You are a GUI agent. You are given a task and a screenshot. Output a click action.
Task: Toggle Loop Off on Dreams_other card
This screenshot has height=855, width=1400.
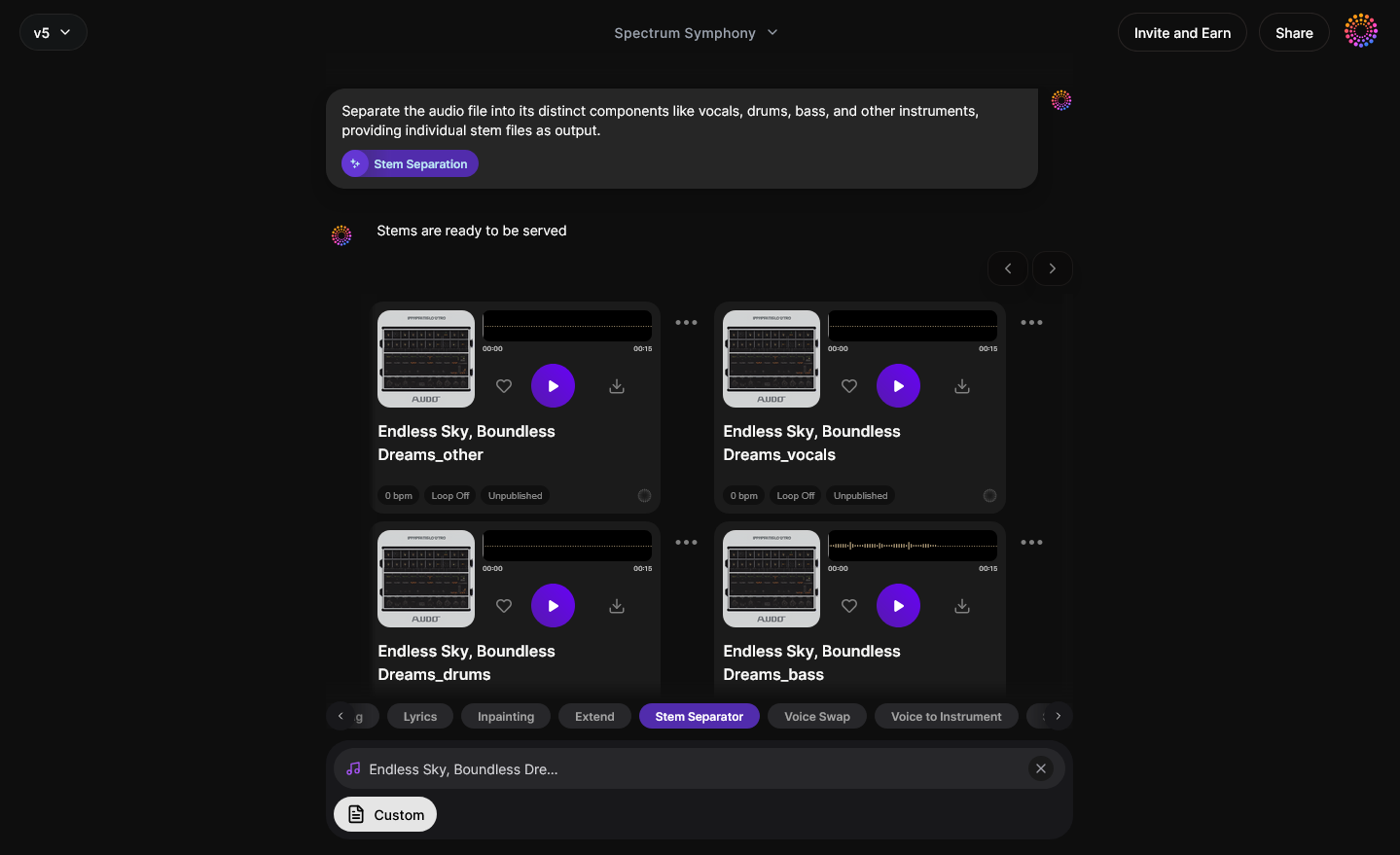click(x=450, y=495)
